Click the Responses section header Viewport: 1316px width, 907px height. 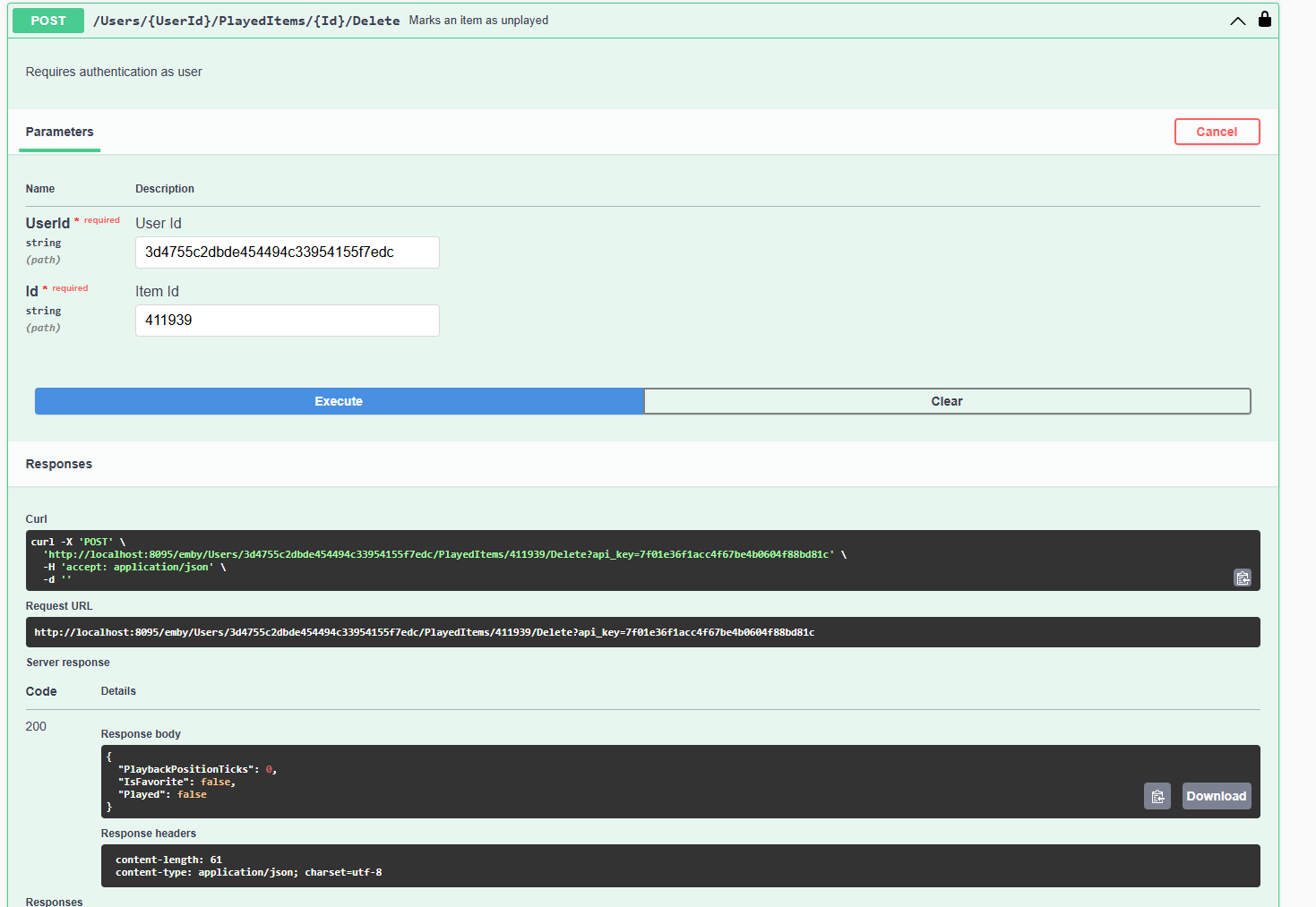[x=59, y=464]
